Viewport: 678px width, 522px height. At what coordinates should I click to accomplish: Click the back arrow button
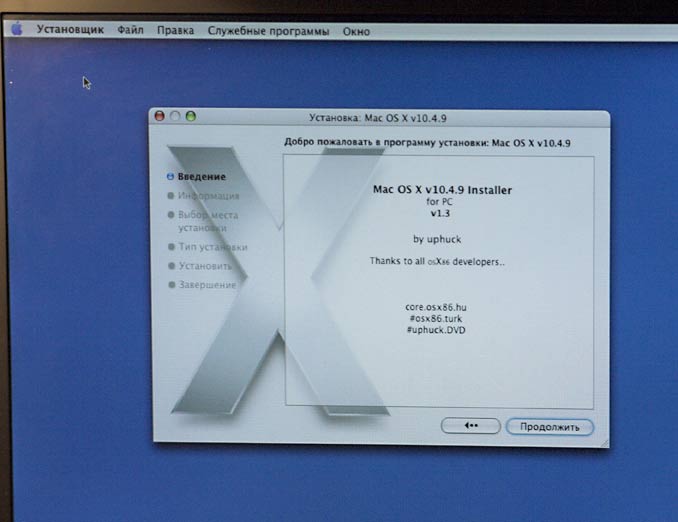[470, 426]
